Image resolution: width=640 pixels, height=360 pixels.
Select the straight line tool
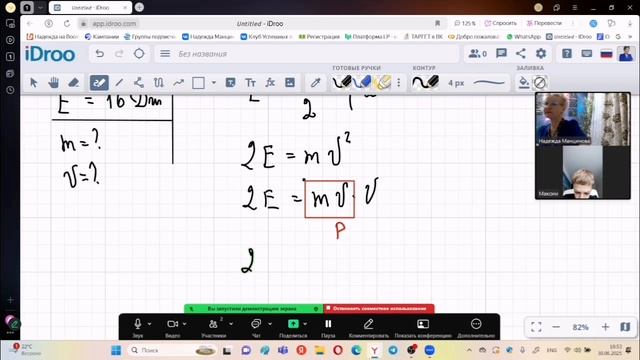coord(119,83)
